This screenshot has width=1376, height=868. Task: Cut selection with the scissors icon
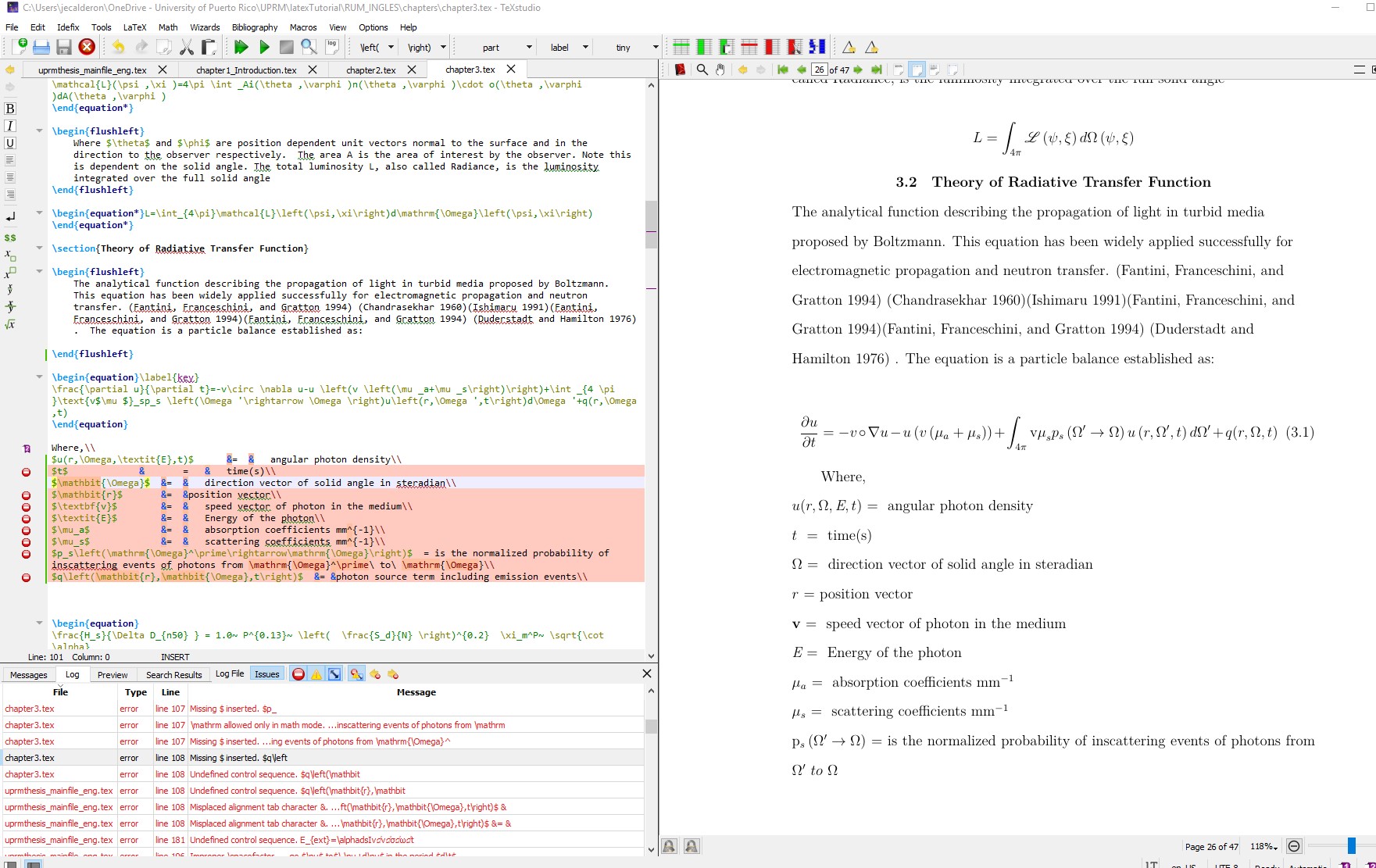point(186,47)
